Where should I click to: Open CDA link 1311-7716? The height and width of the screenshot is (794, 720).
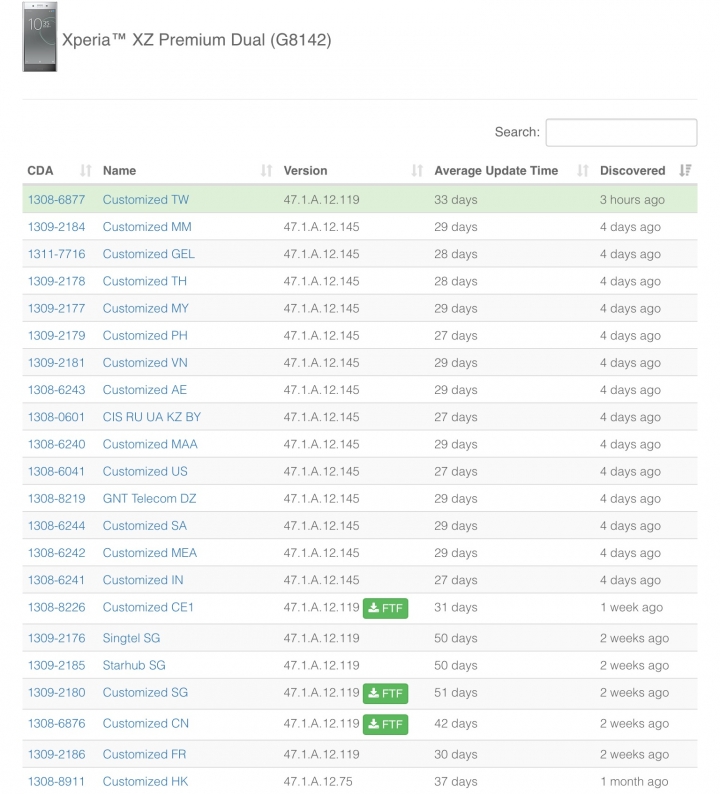pos(56,254)
